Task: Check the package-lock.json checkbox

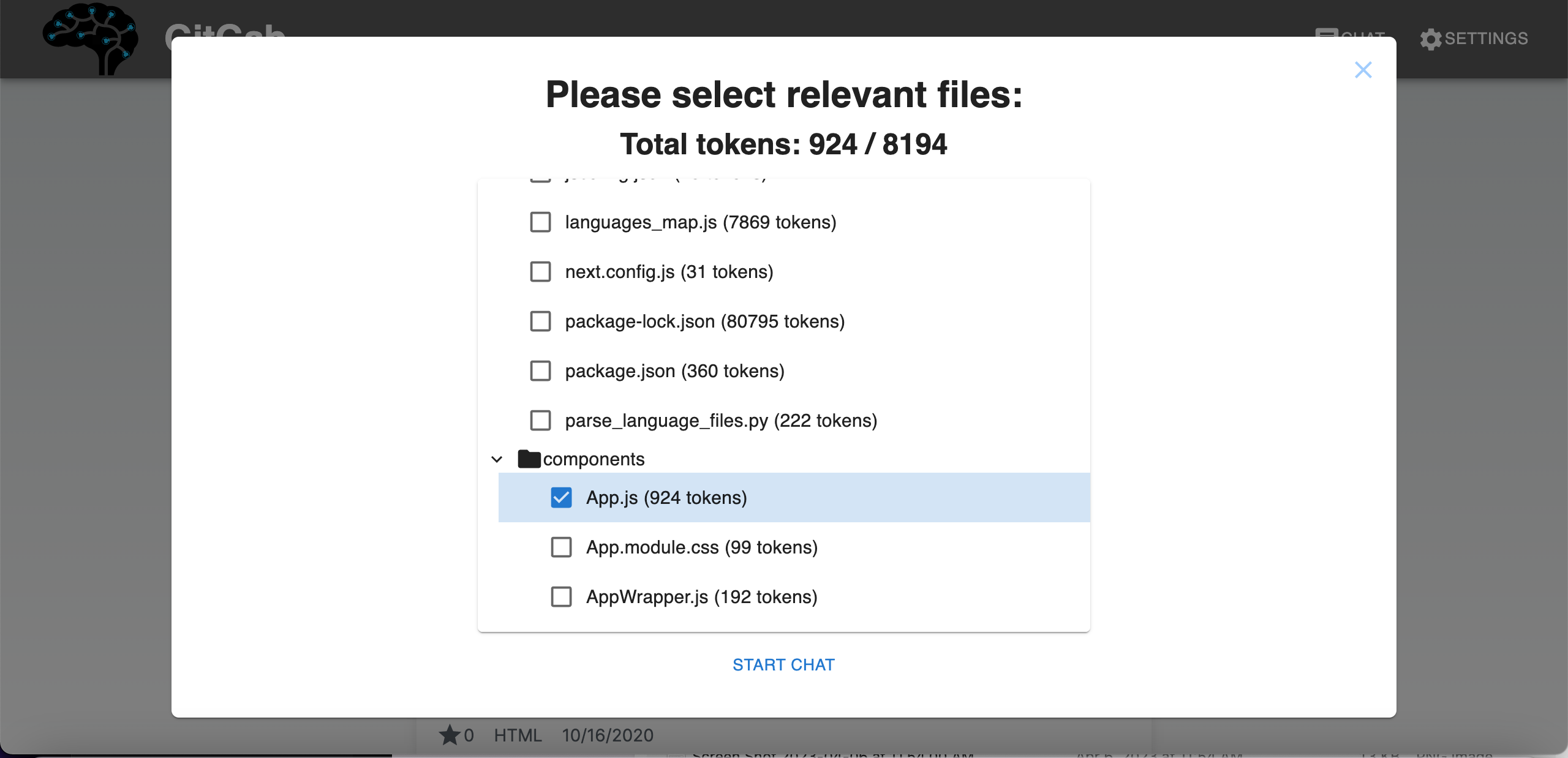Action: coord(540,321)
